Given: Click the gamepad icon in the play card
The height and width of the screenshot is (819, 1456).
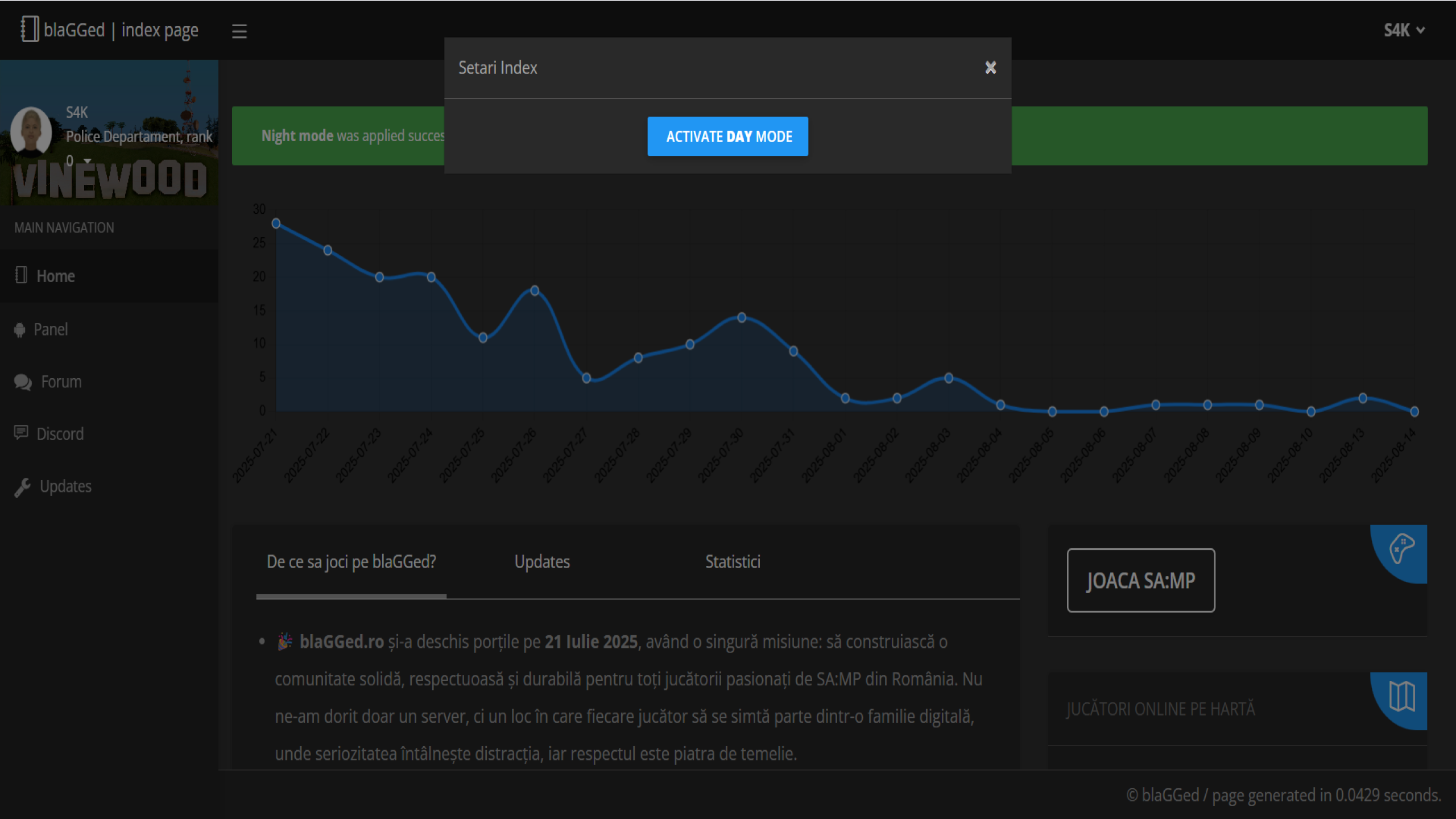Looking at the screenshot, I should coord(1401,548).
